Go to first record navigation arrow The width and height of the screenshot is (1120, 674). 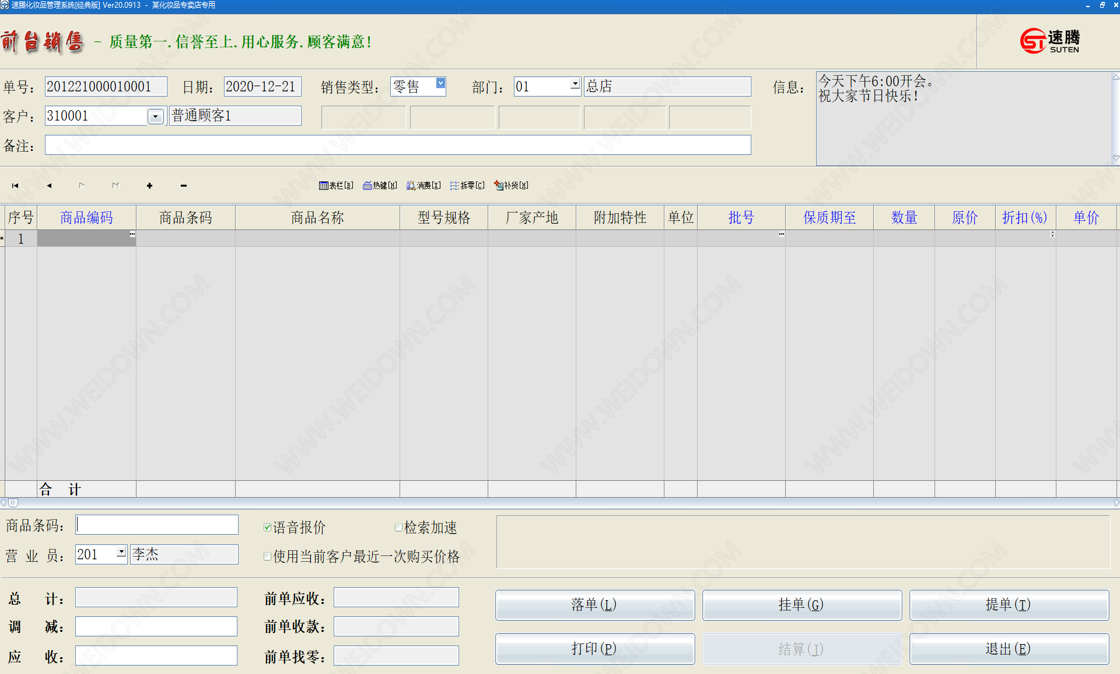pos(15,186)
